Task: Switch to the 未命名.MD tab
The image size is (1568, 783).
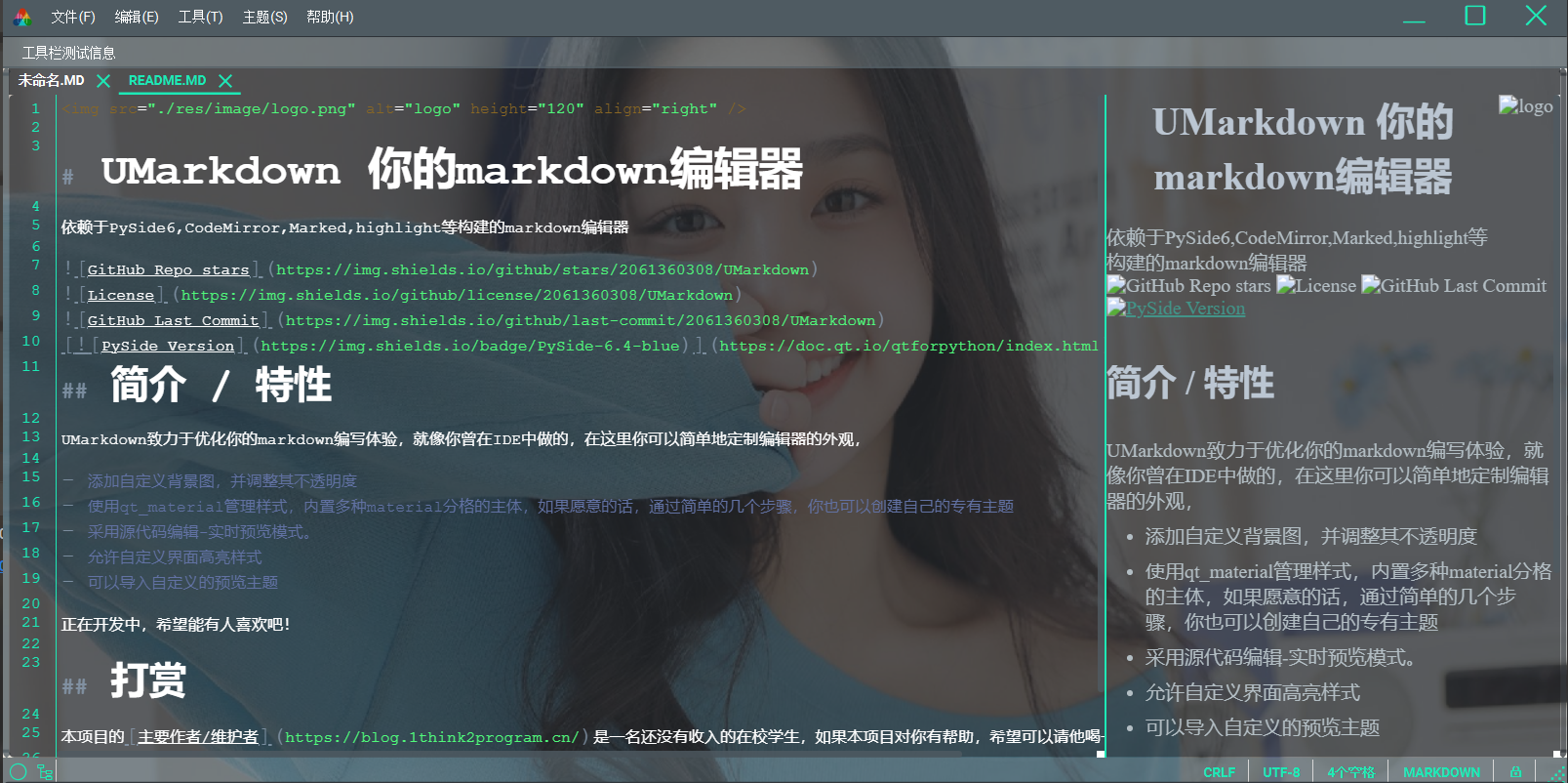Action: (51, 80)
